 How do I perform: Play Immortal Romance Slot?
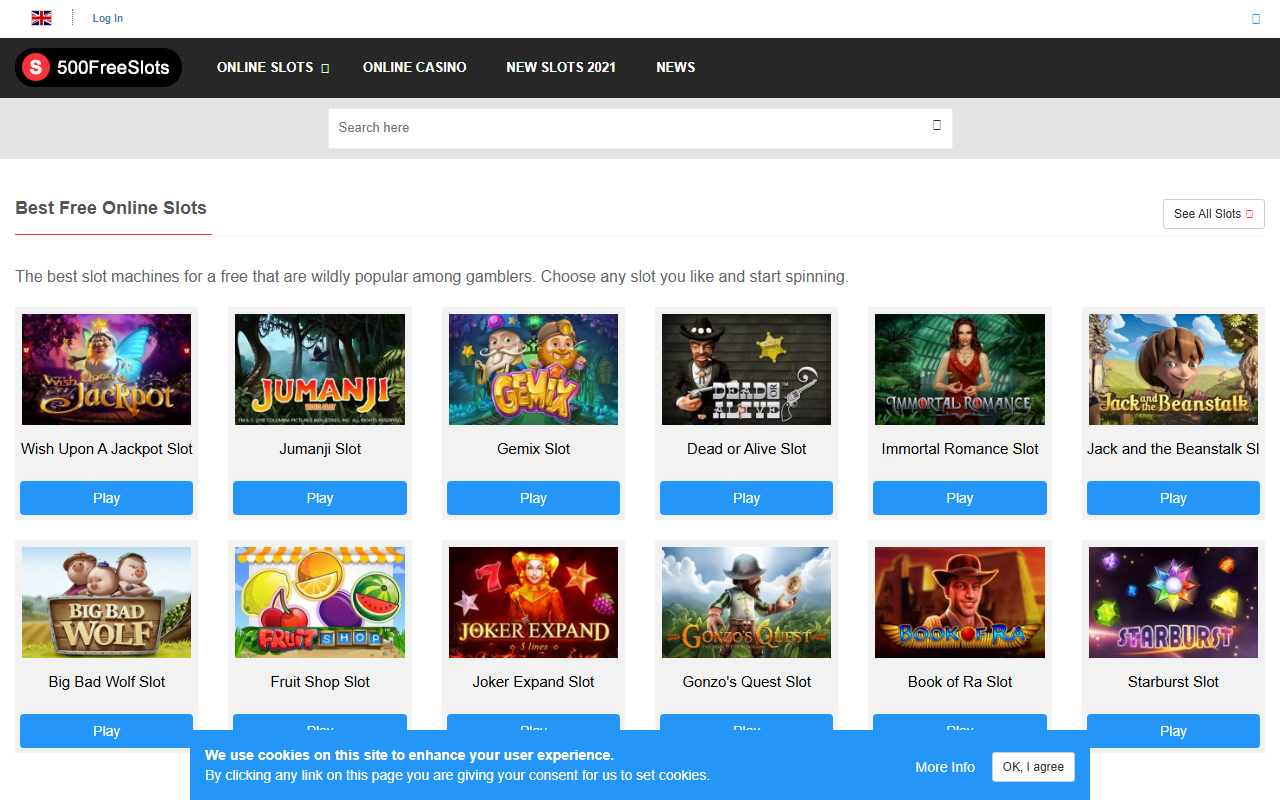click(960, 498)
